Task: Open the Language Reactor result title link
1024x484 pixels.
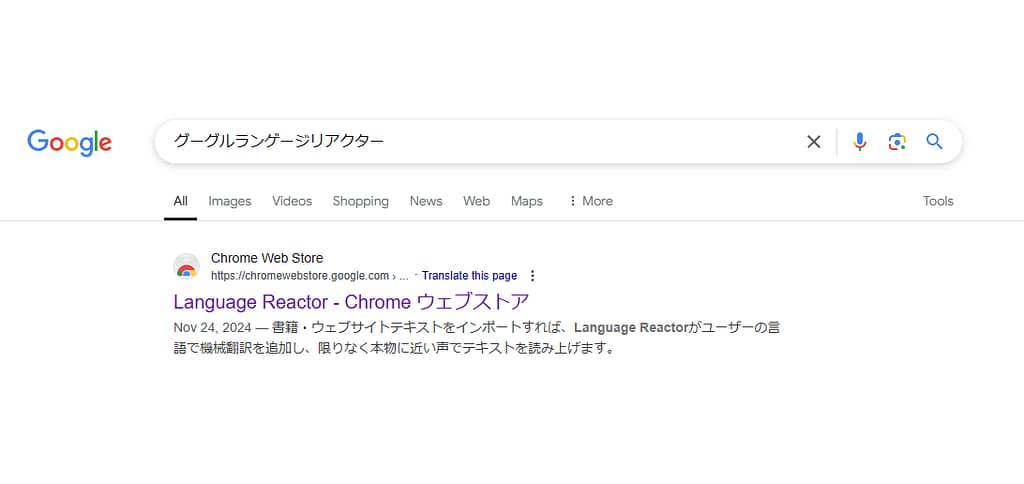Action: point(351,301)
